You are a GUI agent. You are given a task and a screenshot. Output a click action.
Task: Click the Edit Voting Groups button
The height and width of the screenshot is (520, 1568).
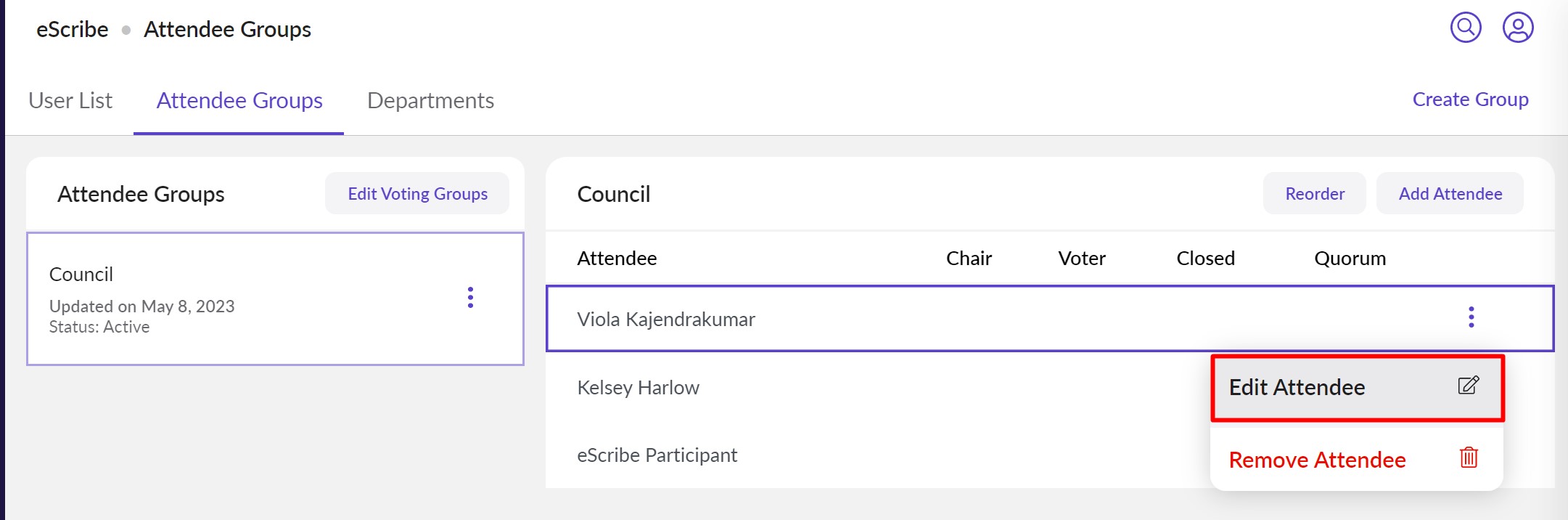(x=416, y=193)
